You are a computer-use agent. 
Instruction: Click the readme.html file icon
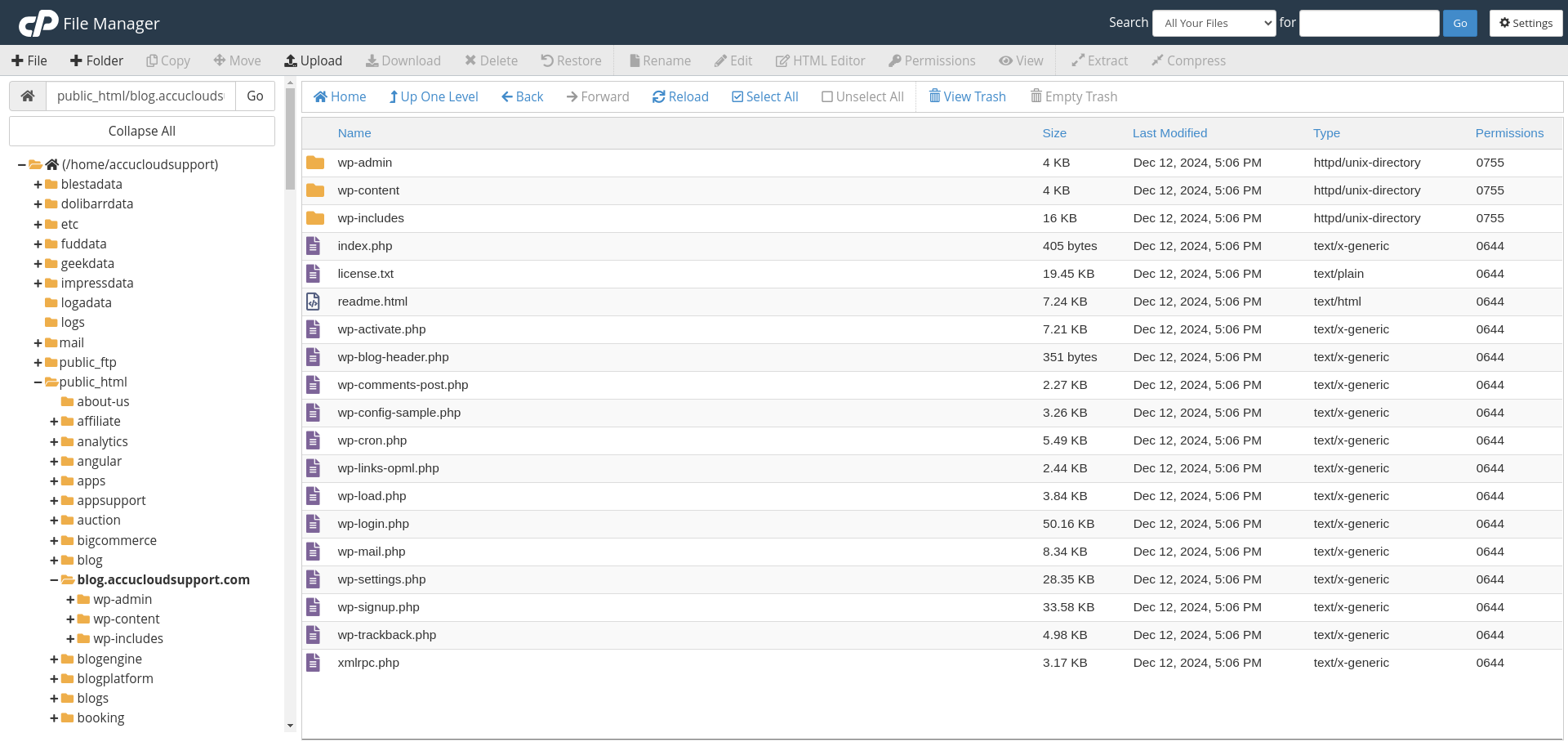pyautogui.click(x=314, y=302)
